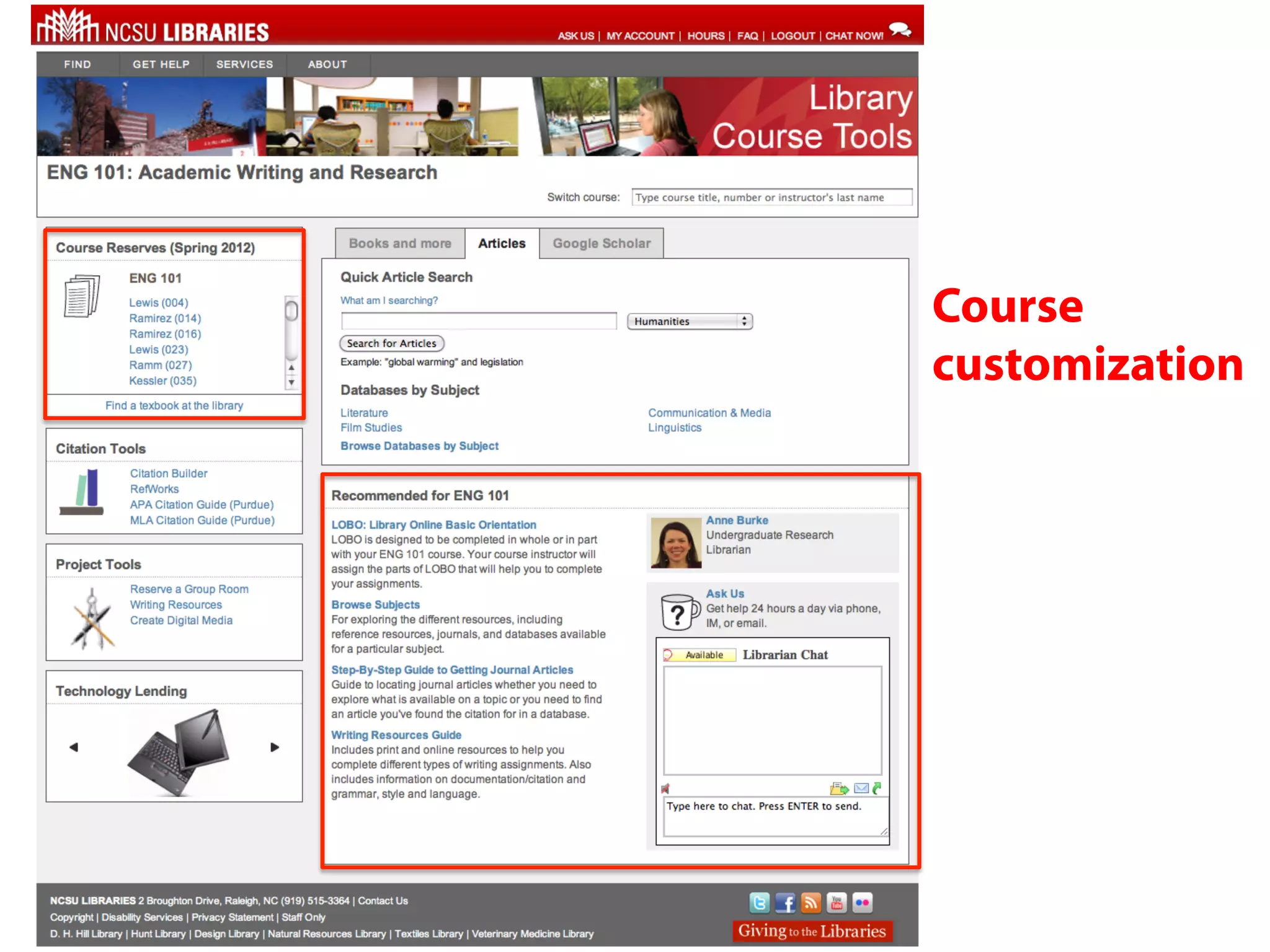
Task: Click LOGOUT in the header
Action: [x=793, y=36]
